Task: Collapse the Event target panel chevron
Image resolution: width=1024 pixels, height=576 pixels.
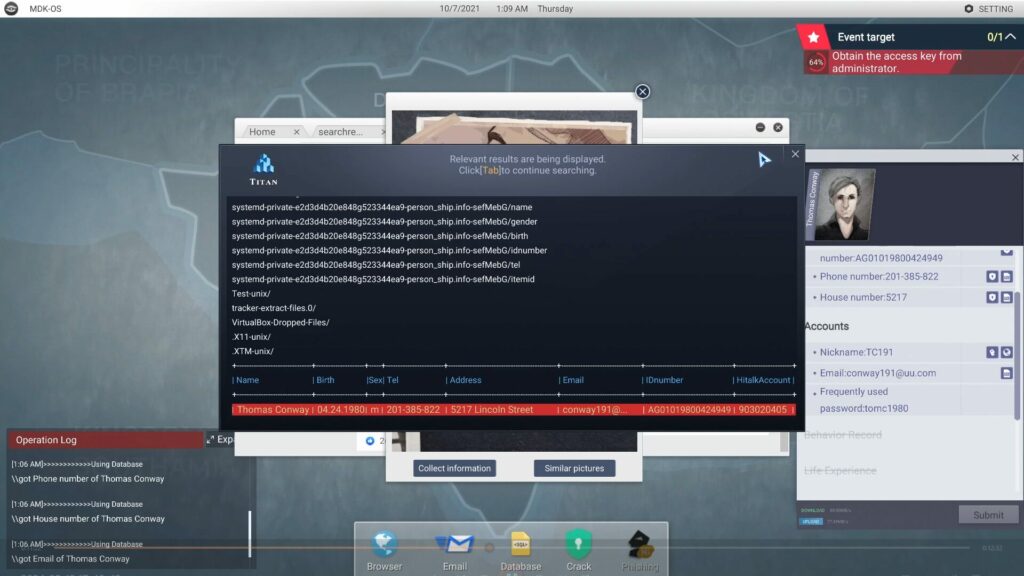Action: pos(1010,37)
